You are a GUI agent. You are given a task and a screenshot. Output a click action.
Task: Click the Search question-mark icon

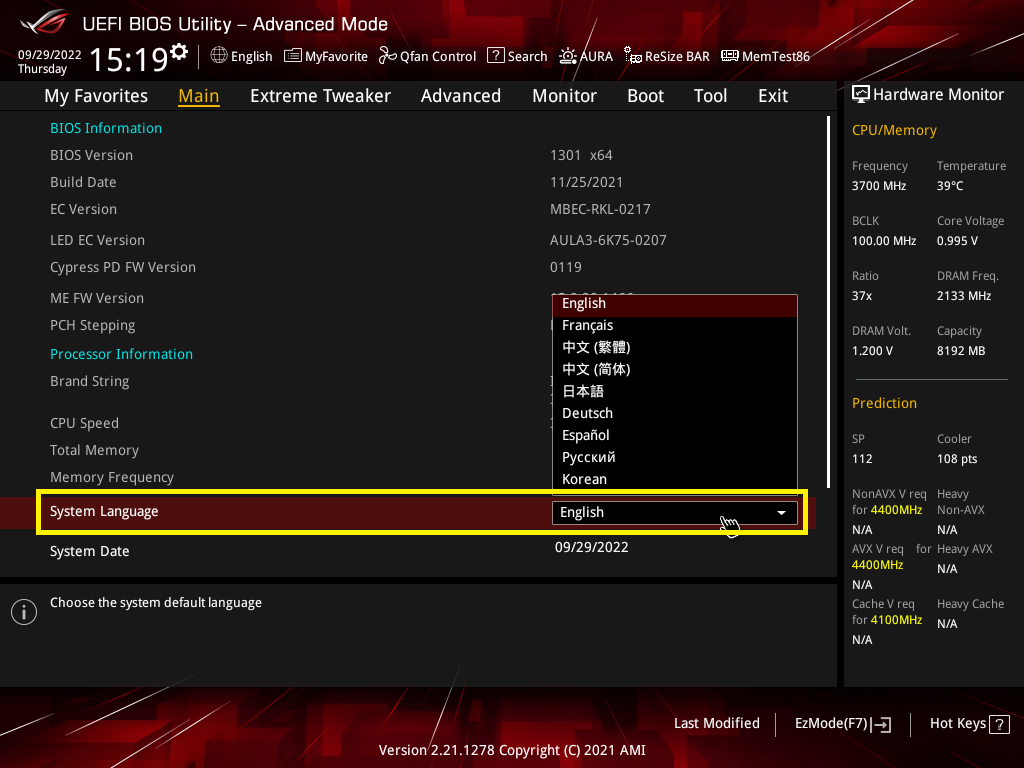point(496,56)
